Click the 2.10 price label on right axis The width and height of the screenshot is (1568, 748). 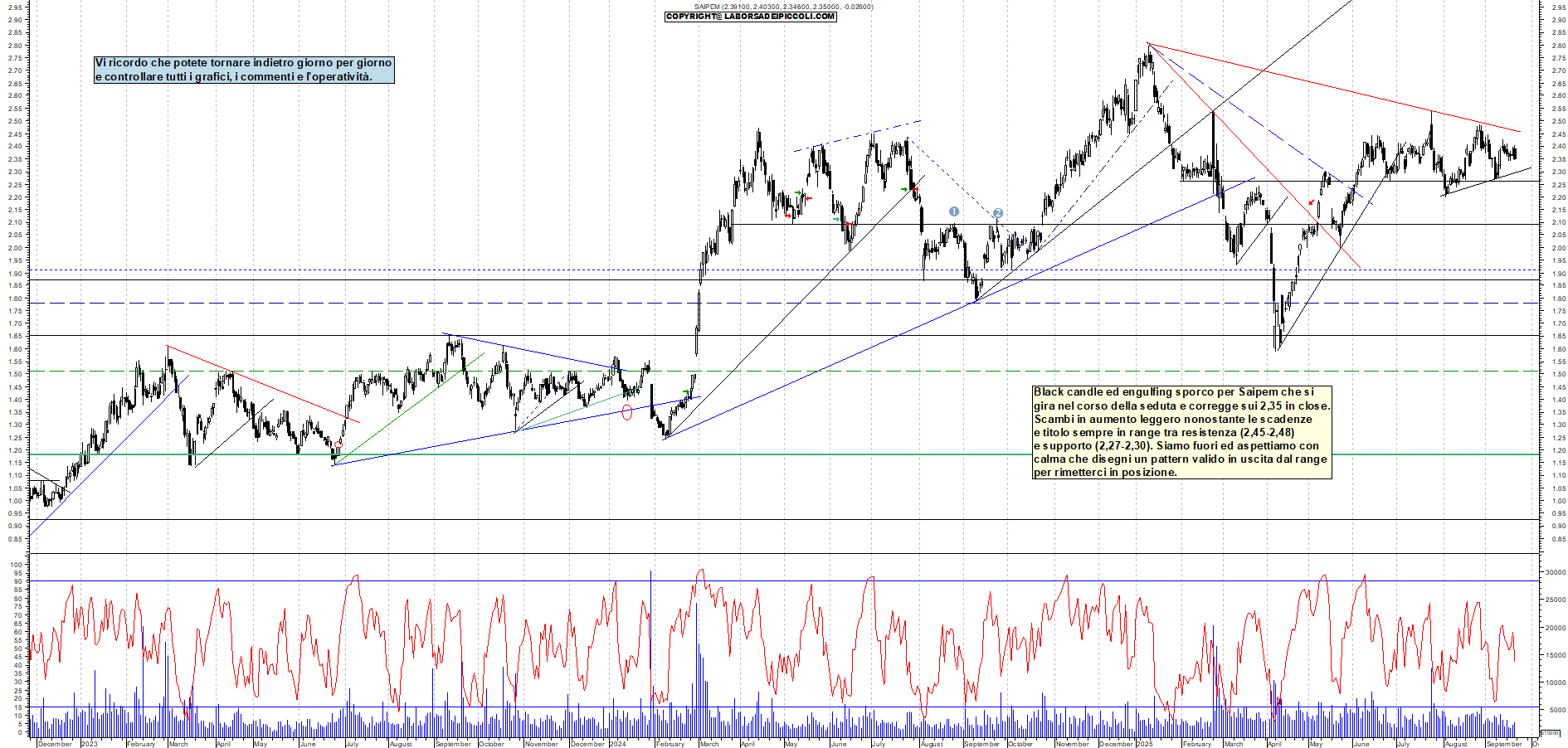pos(1558,222)
